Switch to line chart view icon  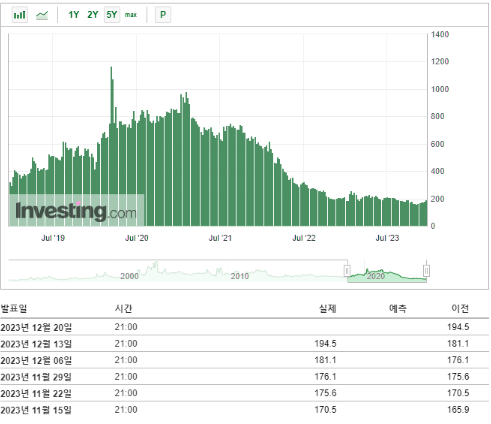(x=42, y=15)
